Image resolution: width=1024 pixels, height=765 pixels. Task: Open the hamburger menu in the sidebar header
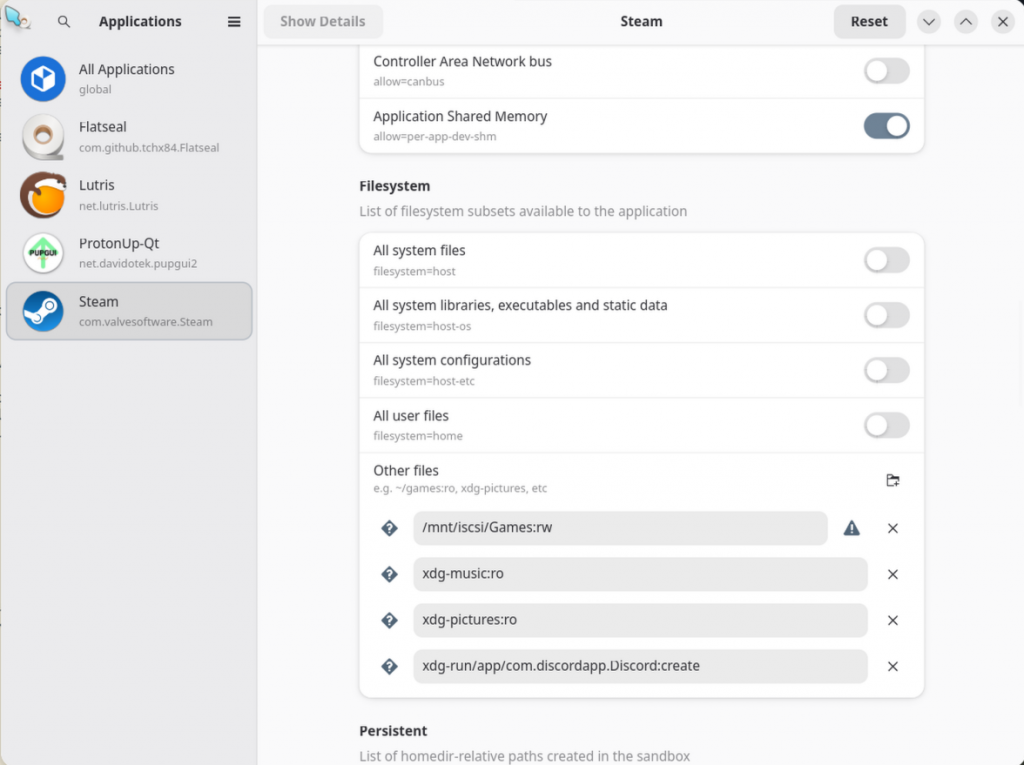(234, 21)
